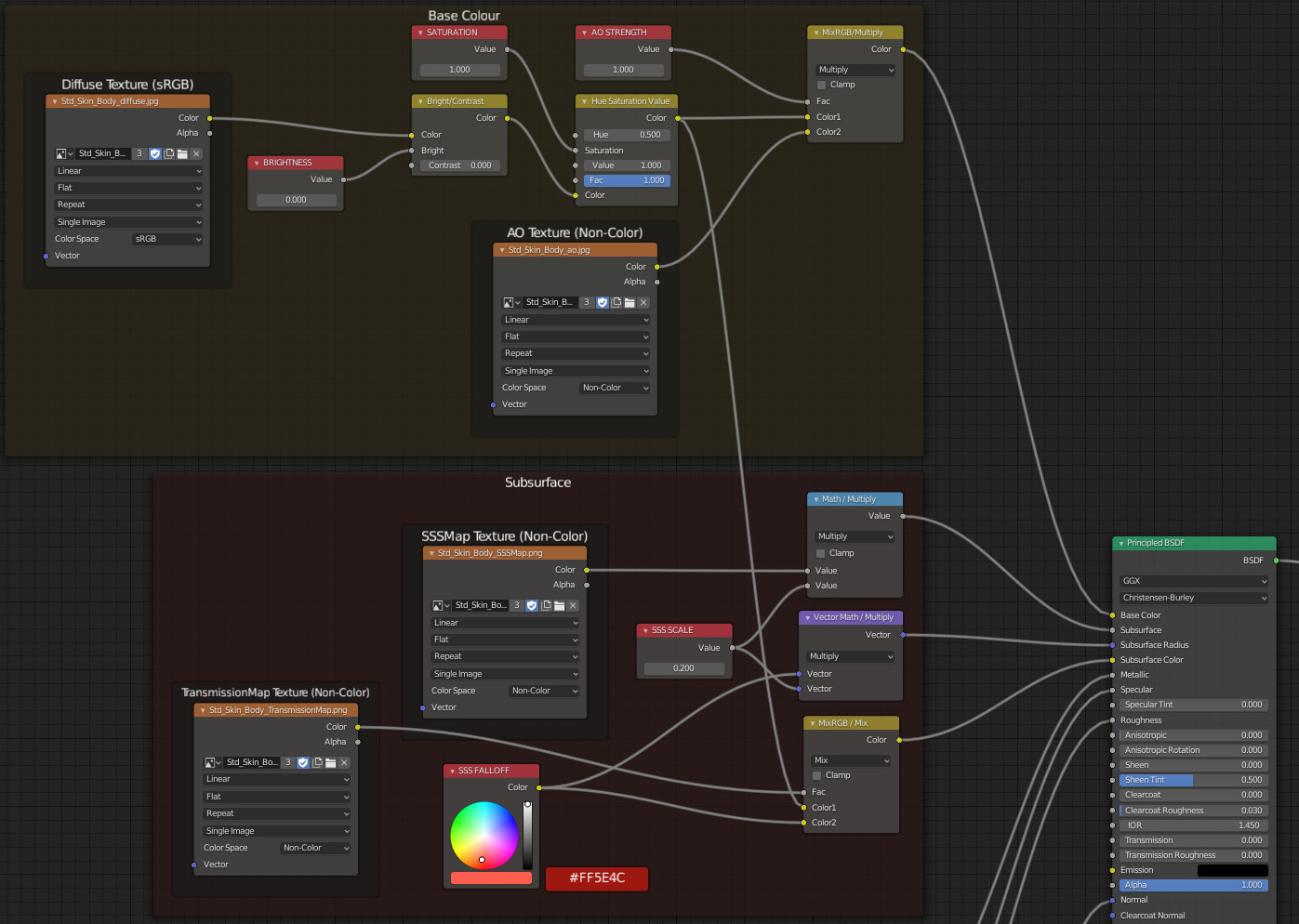
Task: Click the BSDF output socket on Principled BSDF
Action: (1276, 561)
